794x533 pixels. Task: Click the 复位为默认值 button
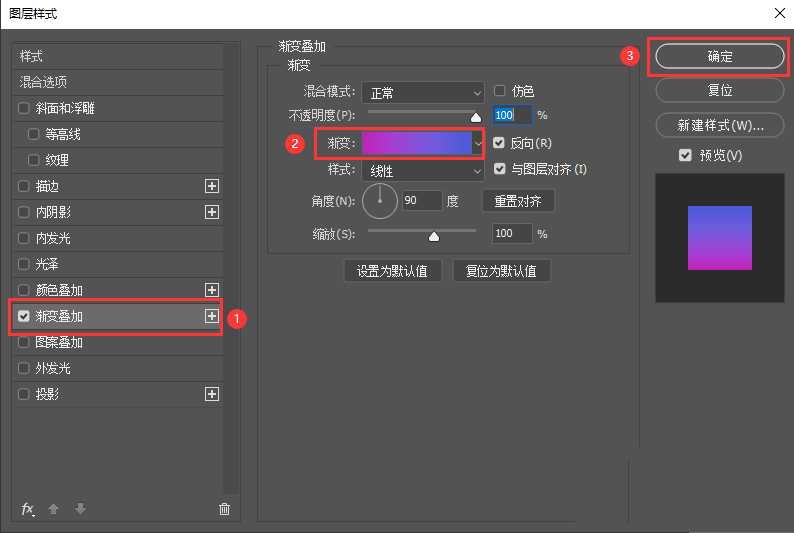(501, 271)
